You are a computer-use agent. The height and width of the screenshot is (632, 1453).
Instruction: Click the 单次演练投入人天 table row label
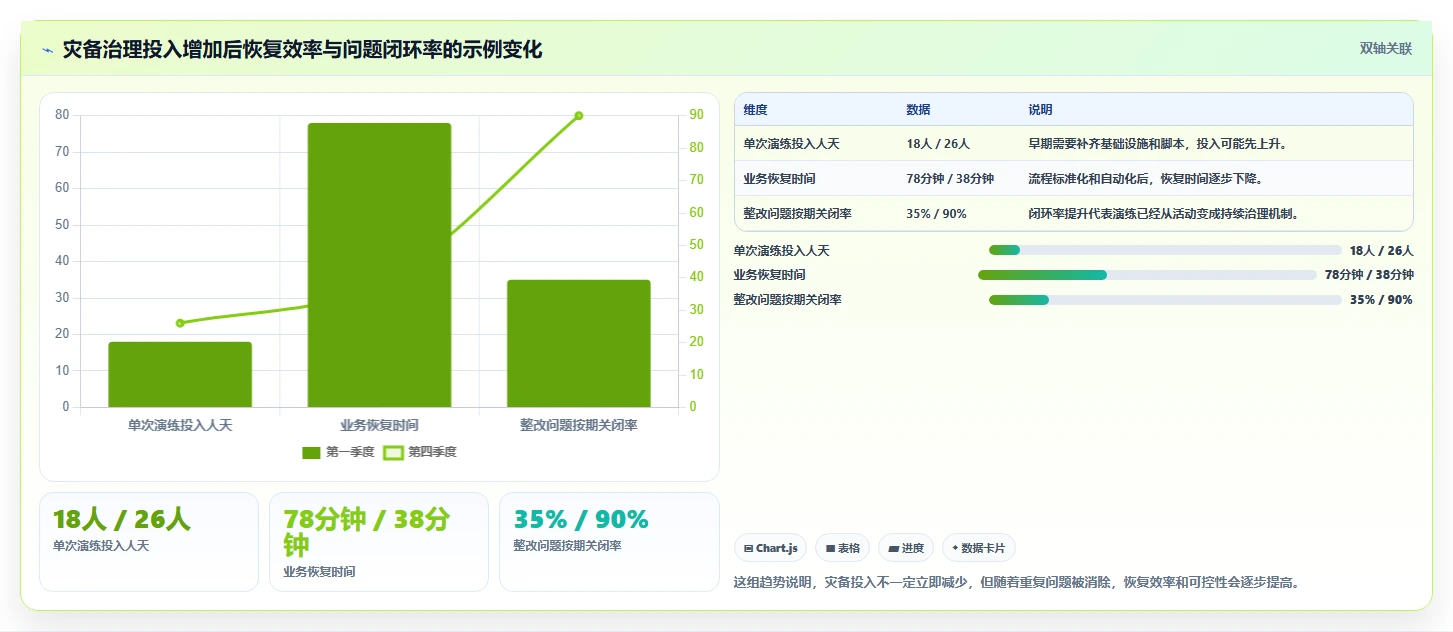(x=791, y=144)
